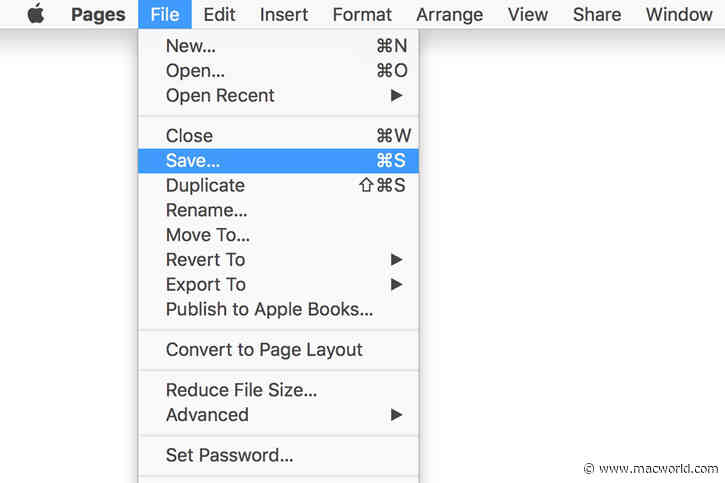Open the Pages application menu
The height and width of the screenshot is (483, 725).
[98, 14]
